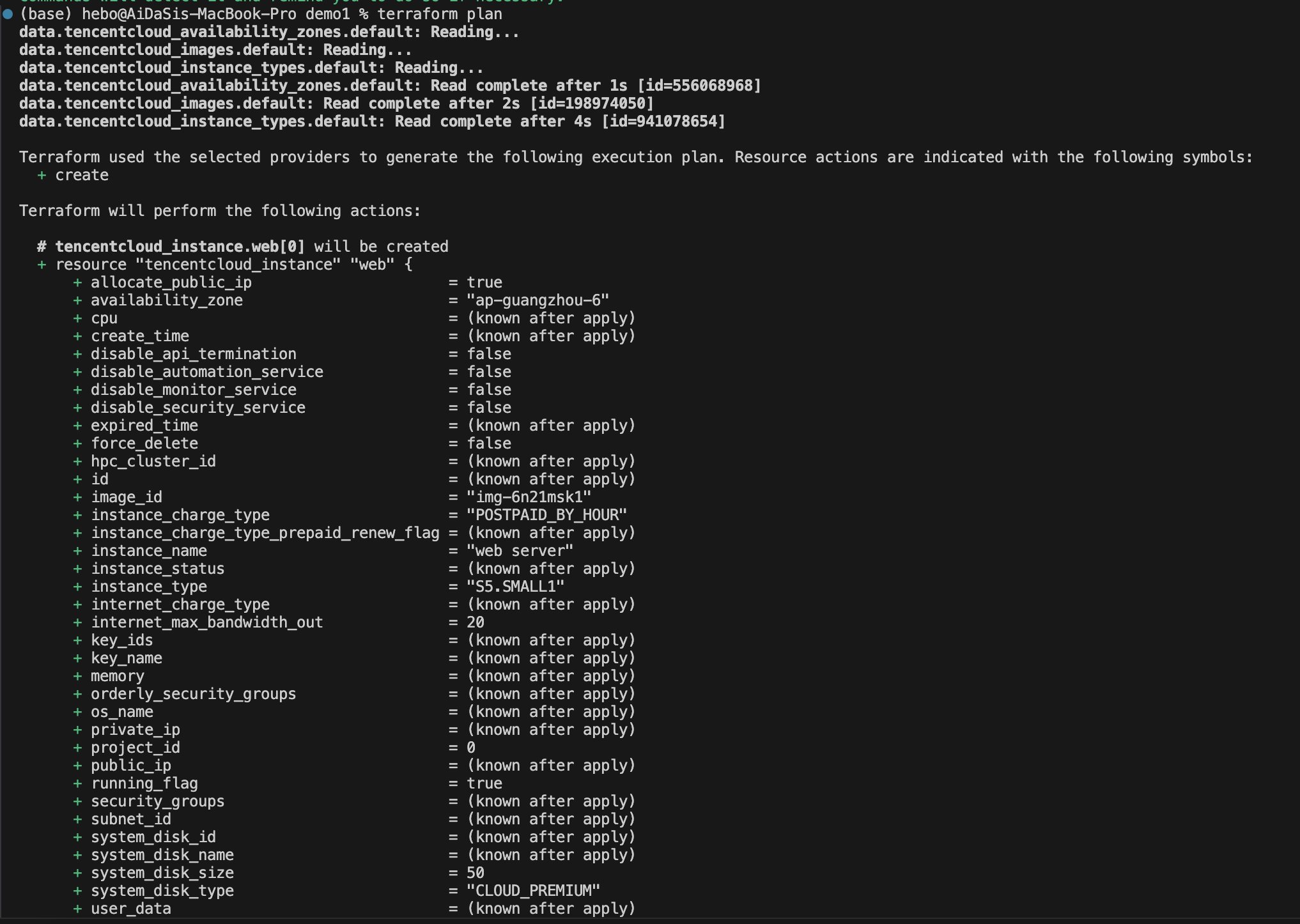Click the green plus before resource "tencentcloud_instance"
Screen dimensions: 1300x924
42,265
